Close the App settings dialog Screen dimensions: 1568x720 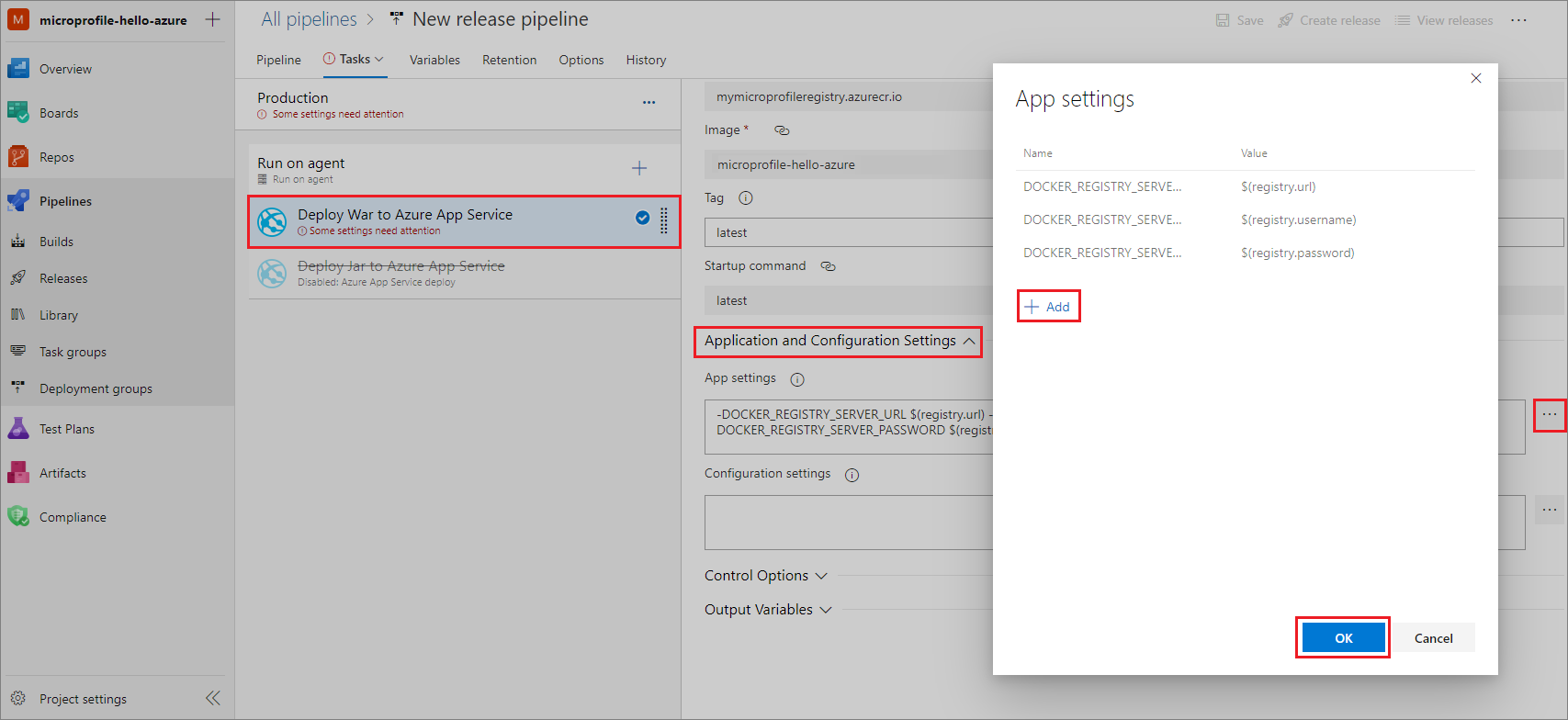pyautogui.click(x=1476, y=78)
